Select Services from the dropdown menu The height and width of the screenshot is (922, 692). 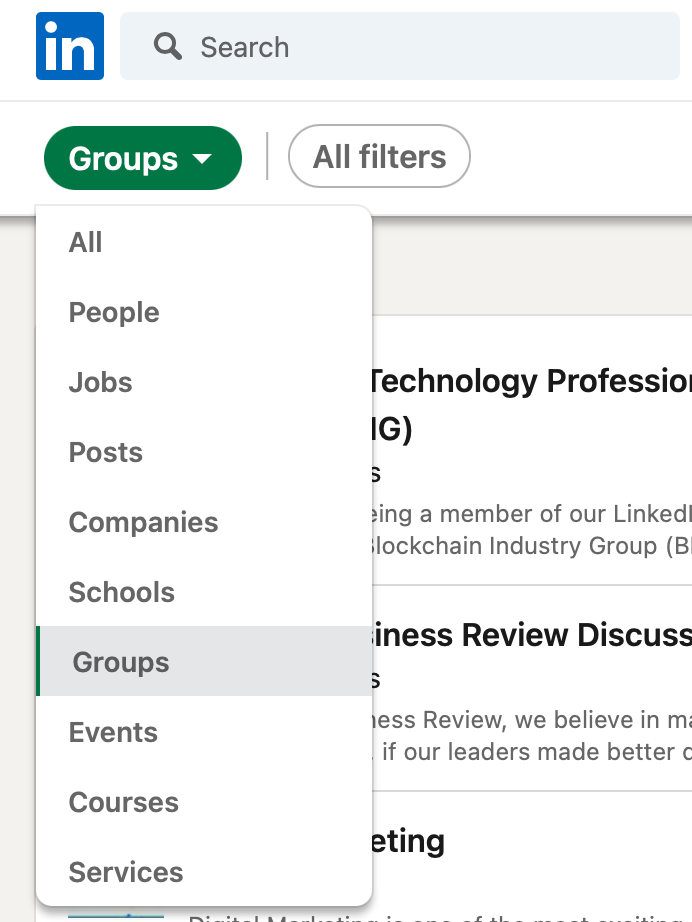[126, 872]
